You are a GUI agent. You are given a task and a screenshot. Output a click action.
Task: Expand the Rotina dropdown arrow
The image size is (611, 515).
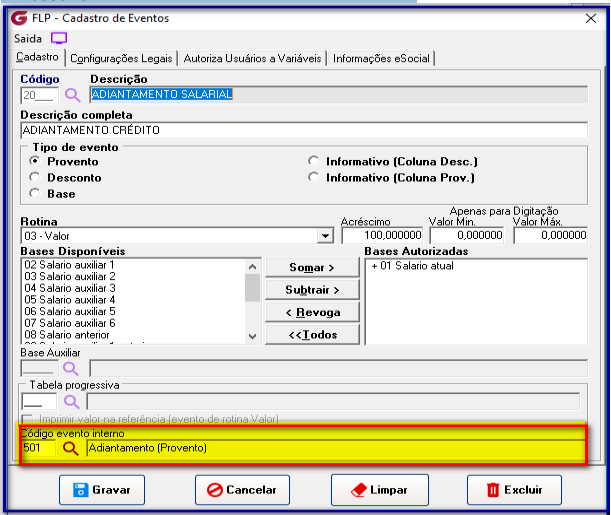[325, 236]
